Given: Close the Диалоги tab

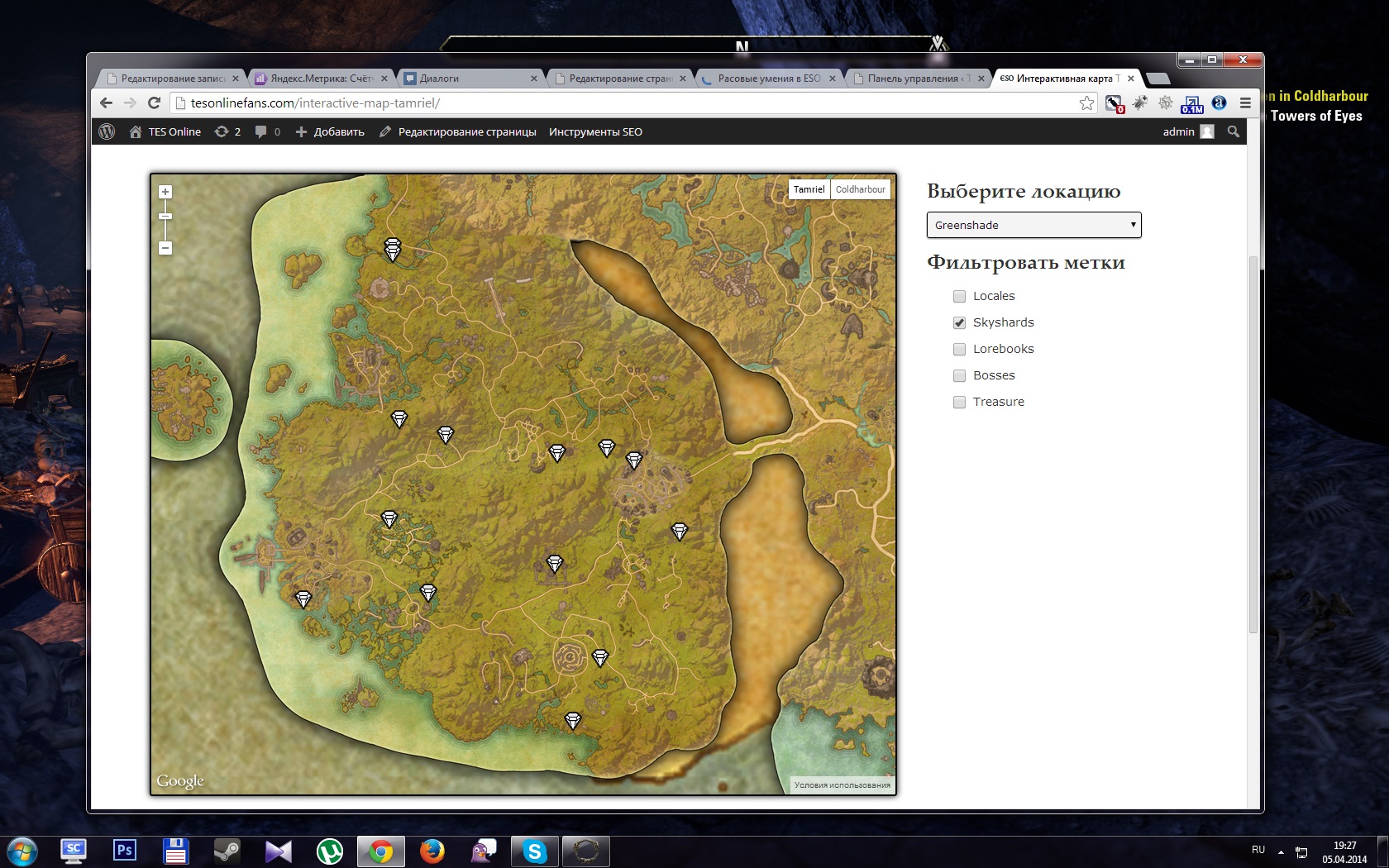Looking at the screenshot, I should 533,79.
